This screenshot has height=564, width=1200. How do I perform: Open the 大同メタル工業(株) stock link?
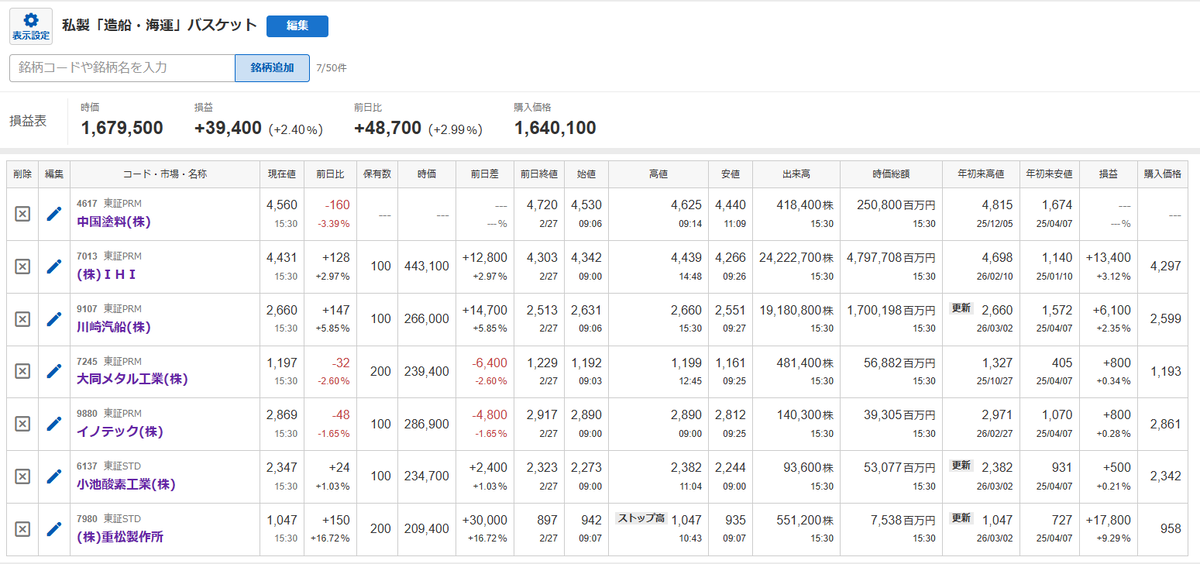click(x=133, y=379)
